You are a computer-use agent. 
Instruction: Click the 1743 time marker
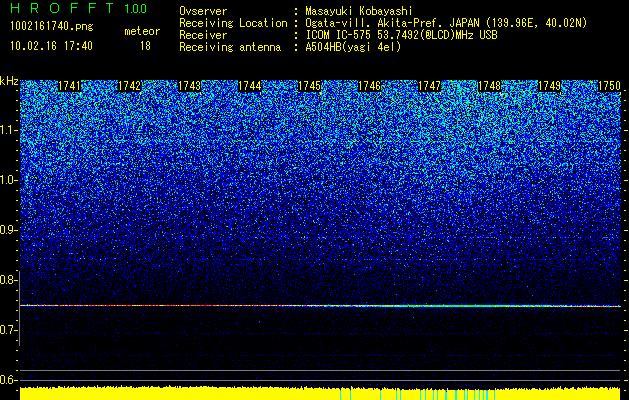[x=189, y=86]
